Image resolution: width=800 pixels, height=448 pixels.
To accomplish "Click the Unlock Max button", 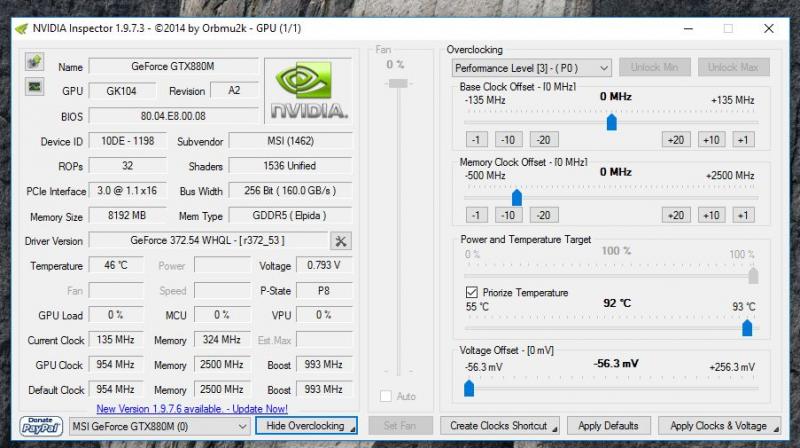I will [x=733, y=67].
